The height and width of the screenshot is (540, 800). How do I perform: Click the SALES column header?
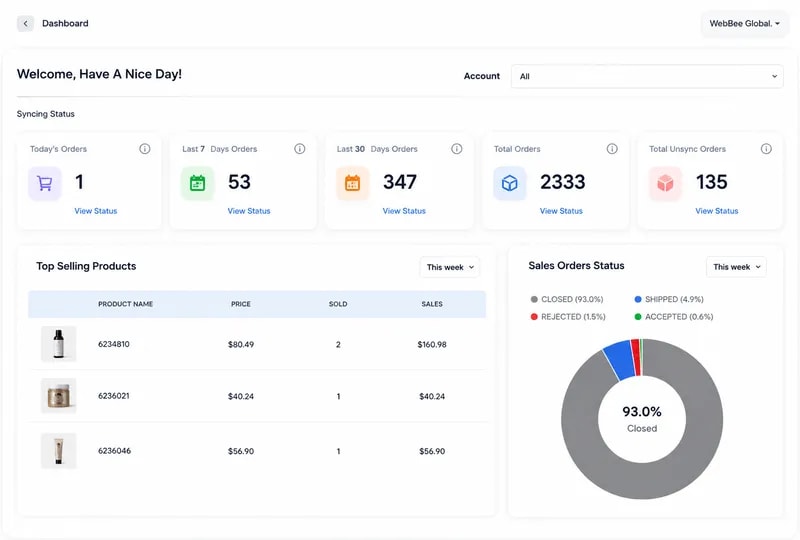pyautogui.click(x=432, y=304)
